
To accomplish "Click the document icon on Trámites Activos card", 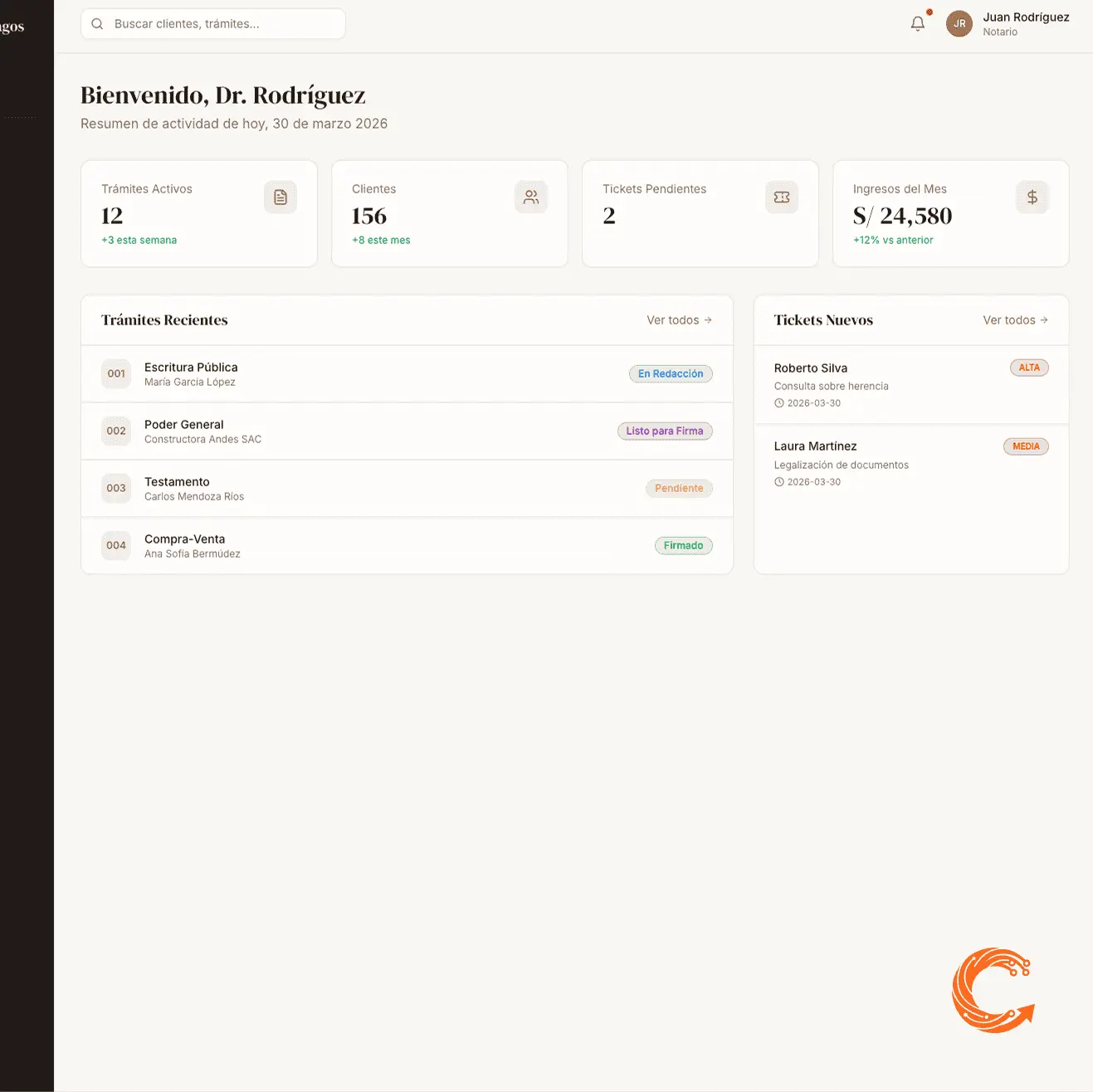I will [280, 197].
